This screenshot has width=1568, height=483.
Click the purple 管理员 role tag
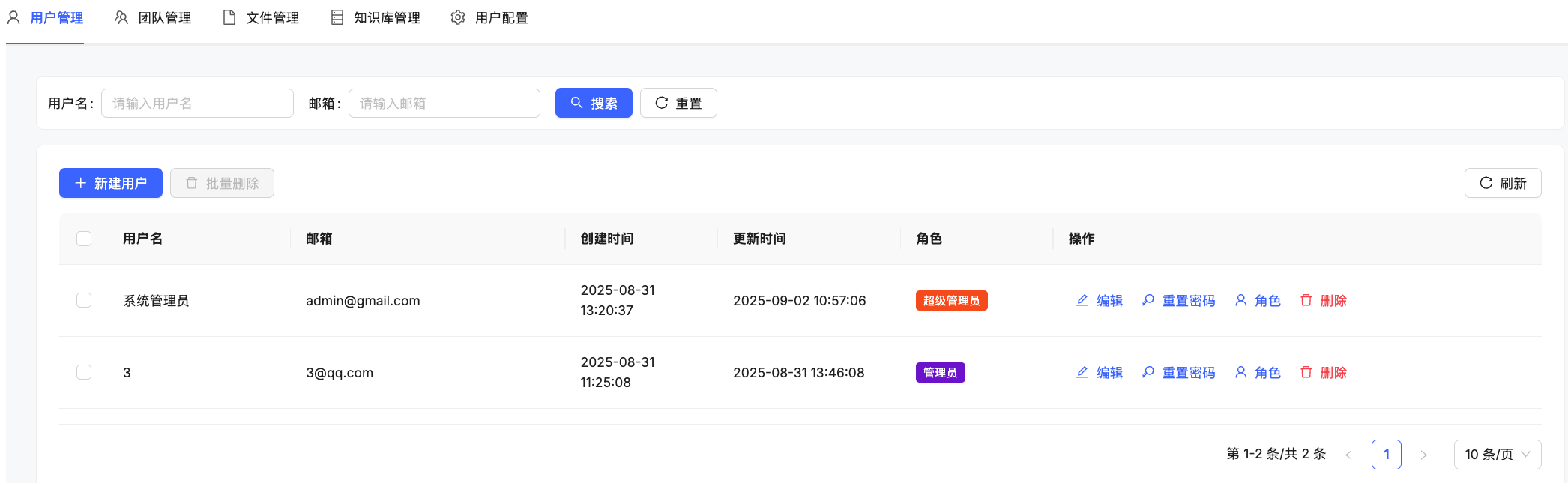pyautogui.click(x=940, y=373)
